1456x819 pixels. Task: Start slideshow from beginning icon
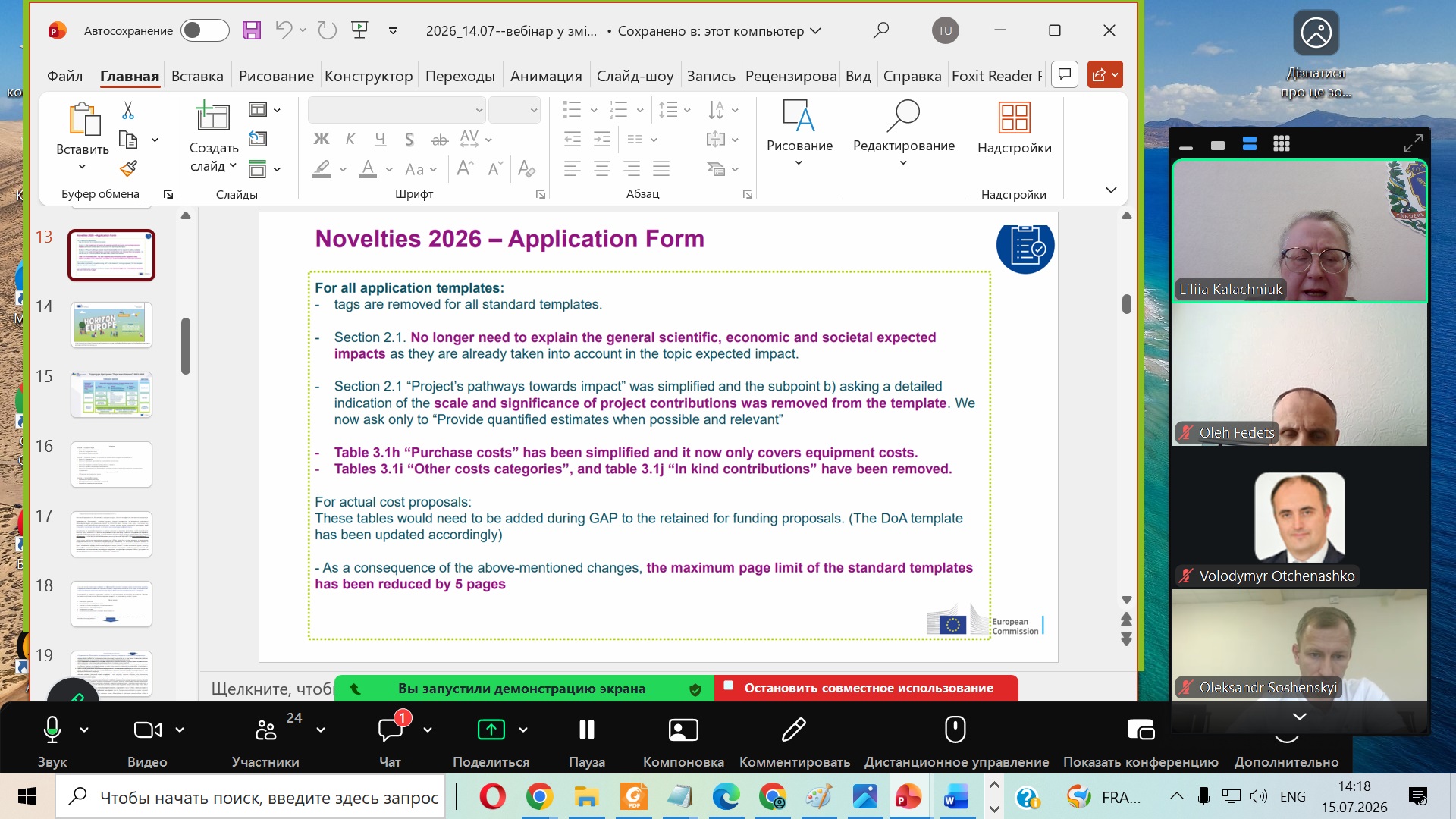coord(359,30)
